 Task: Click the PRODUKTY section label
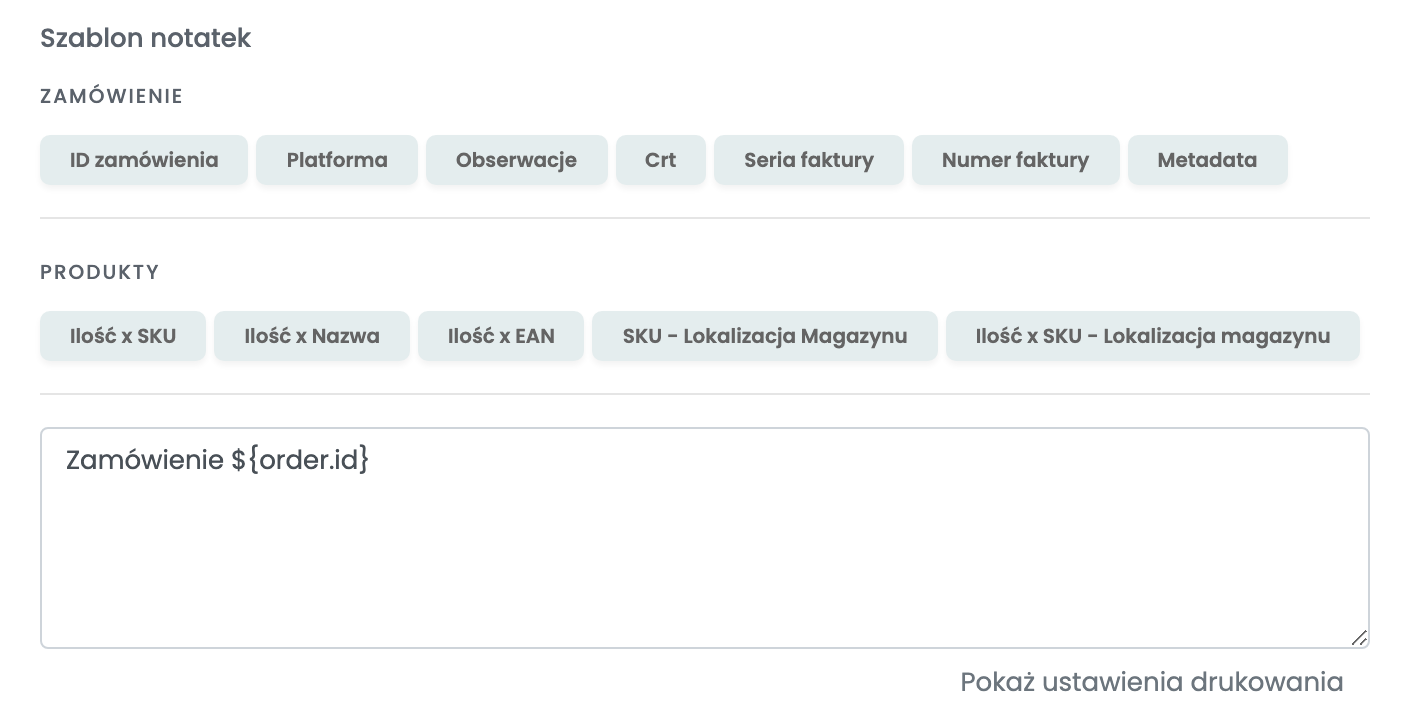click(x=100, y=272)
